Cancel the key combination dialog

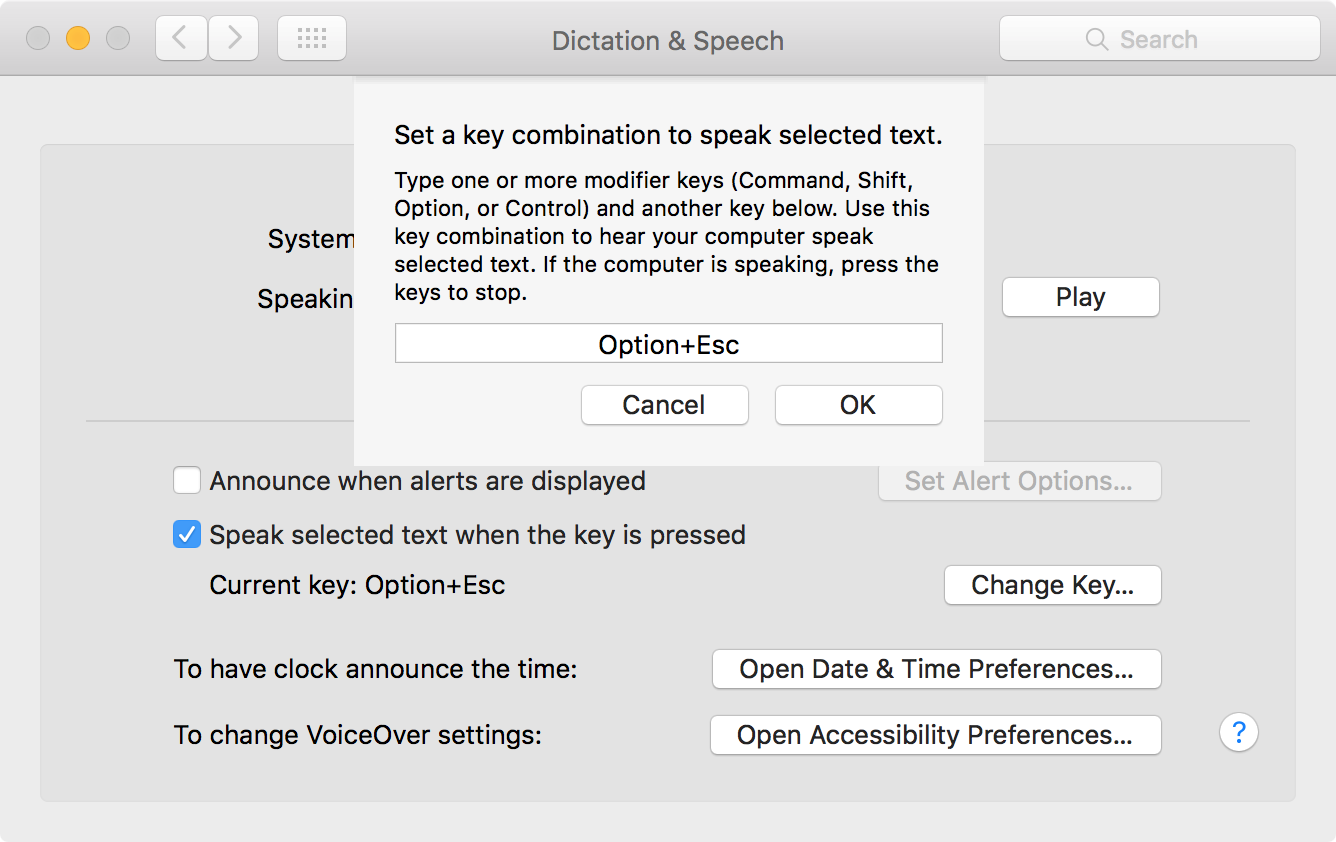(664, 405)
